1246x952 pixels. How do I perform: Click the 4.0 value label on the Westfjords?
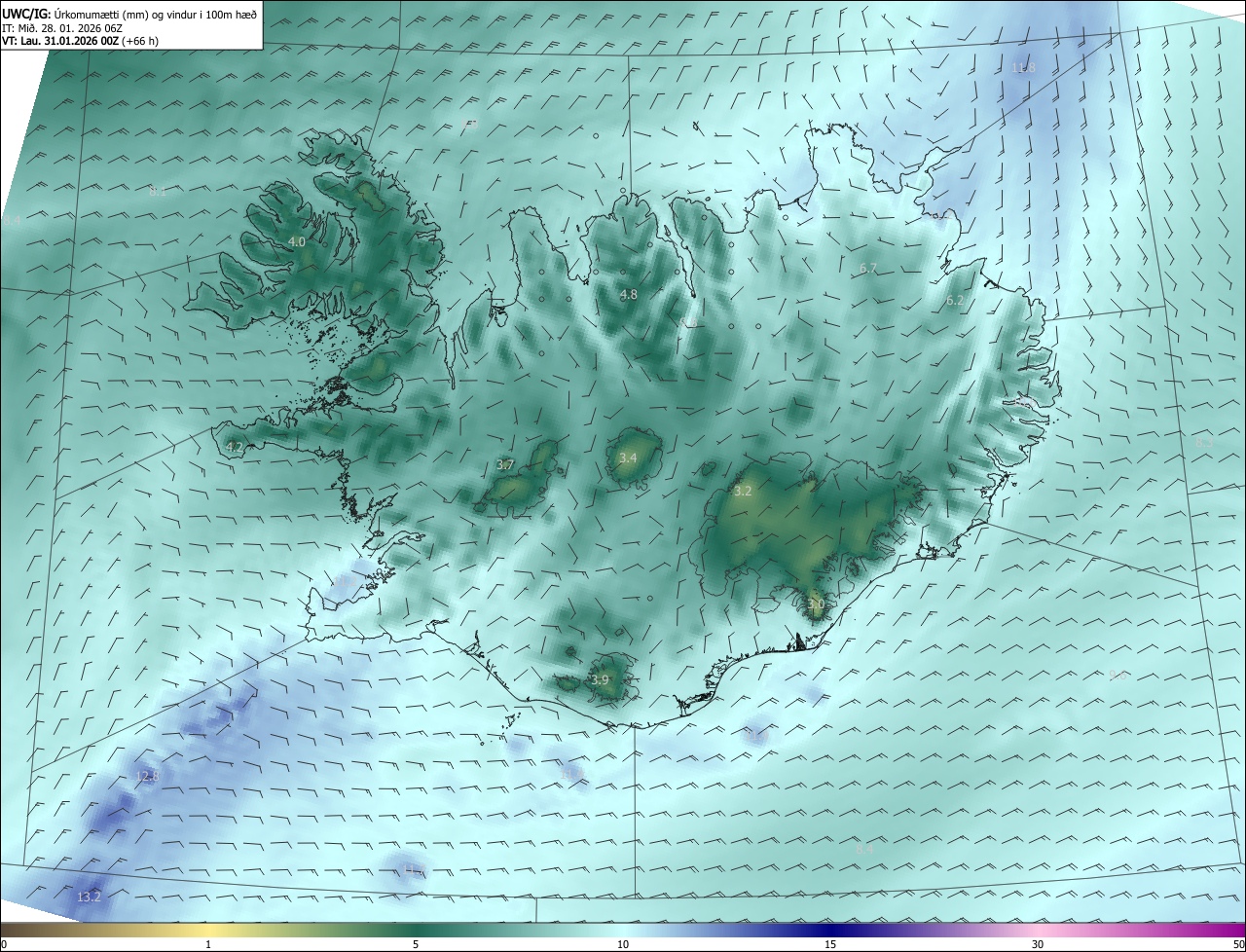pos(297,241)
